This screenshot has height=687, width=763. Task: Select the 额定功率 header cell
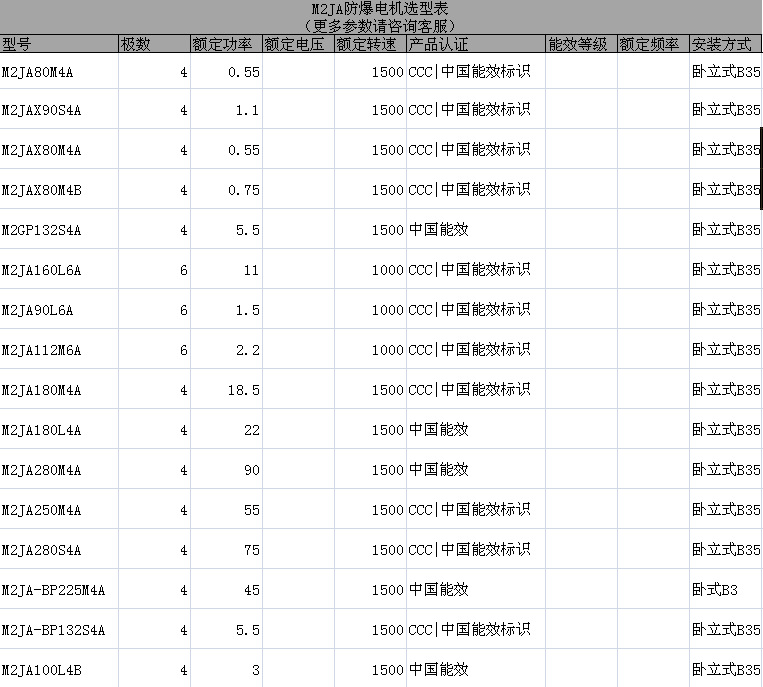click(226, 45)
